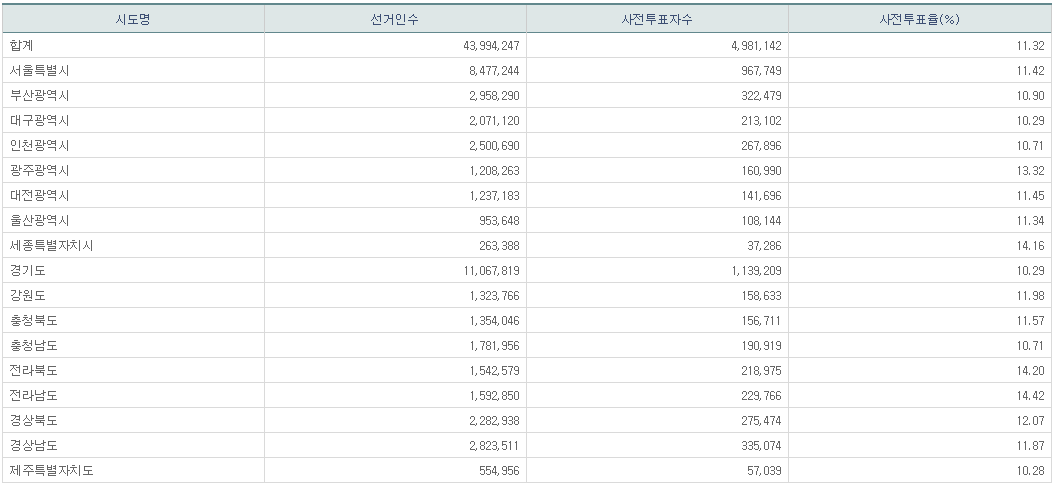Select the 강원도 row label
This screenshot has width=1056, height=486.
click(x=28, y=295)
